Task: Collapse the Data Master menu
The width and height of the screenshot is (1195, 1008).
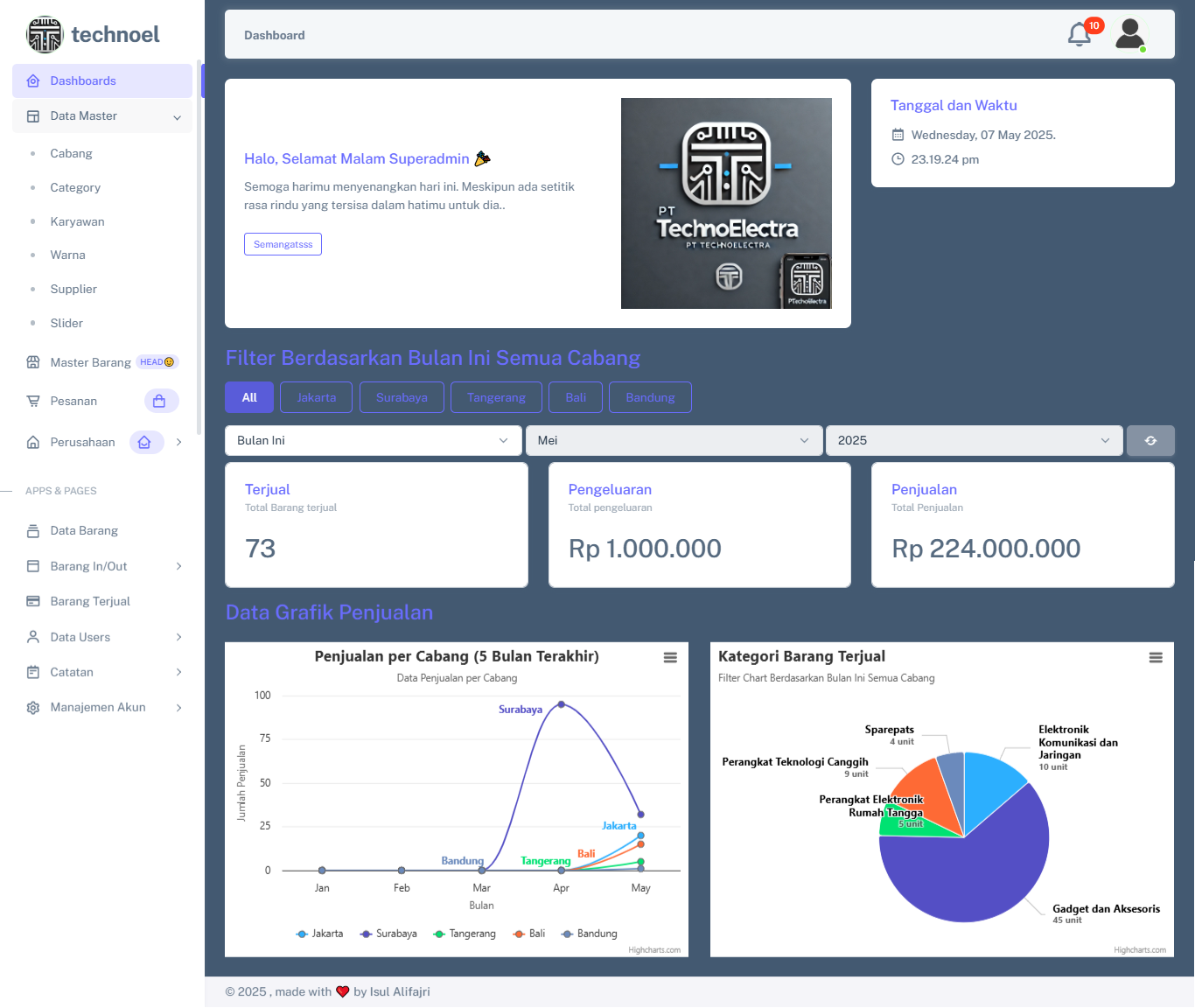Action: [x=102, y=116]
